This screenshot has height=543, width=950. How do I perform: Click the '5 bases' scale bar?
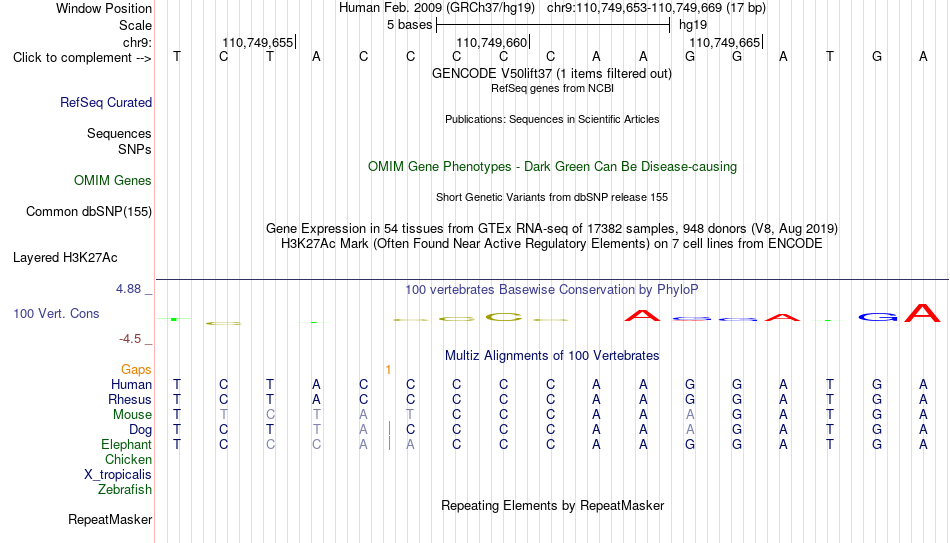pyautogui.click(x=553, y=25)
